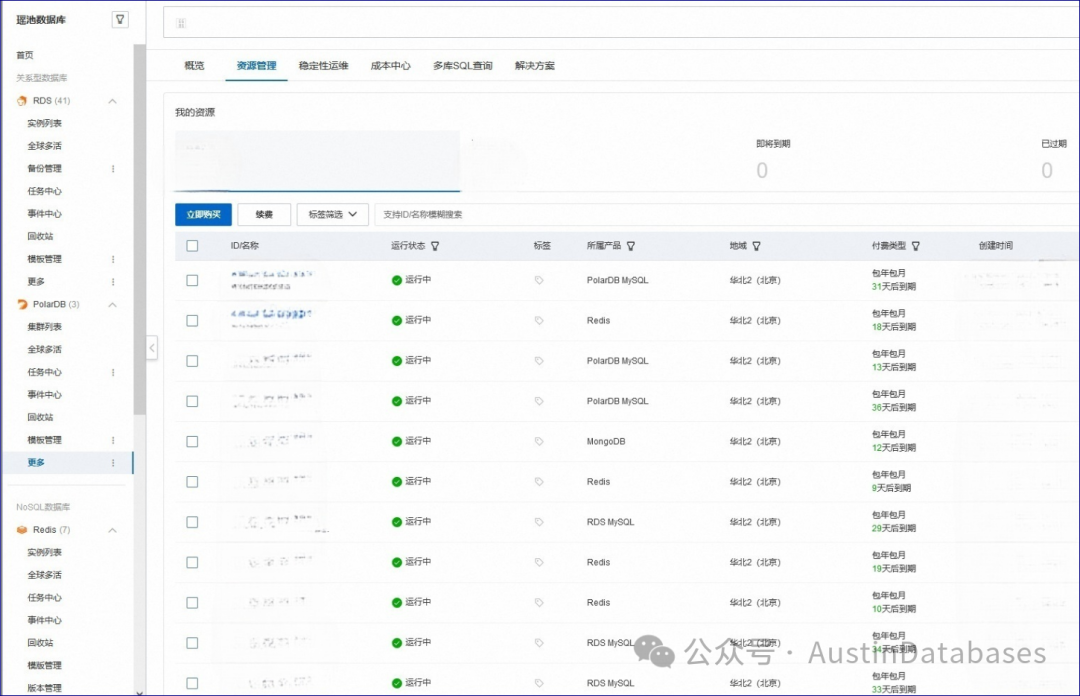Focus the 支持ID/名称模糊搜索 search box
The height and width of the screenshot is (696, 1080).
click(727, 214)
